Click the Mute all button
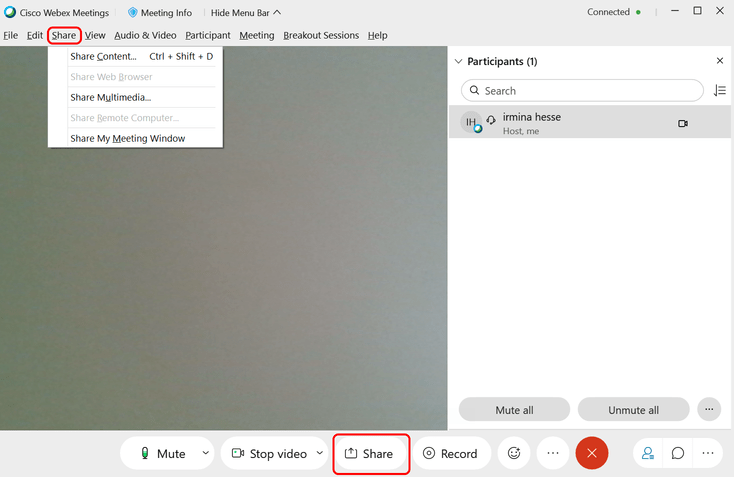Screen dimensions: 734x477 click(x=514, y=409)
